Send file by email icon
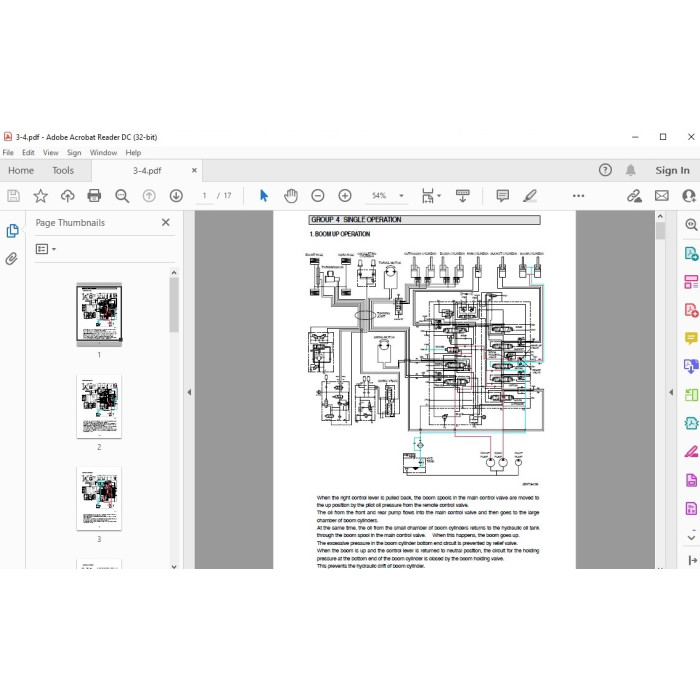This screenshot has width=700, height=700. click(662, 196)
